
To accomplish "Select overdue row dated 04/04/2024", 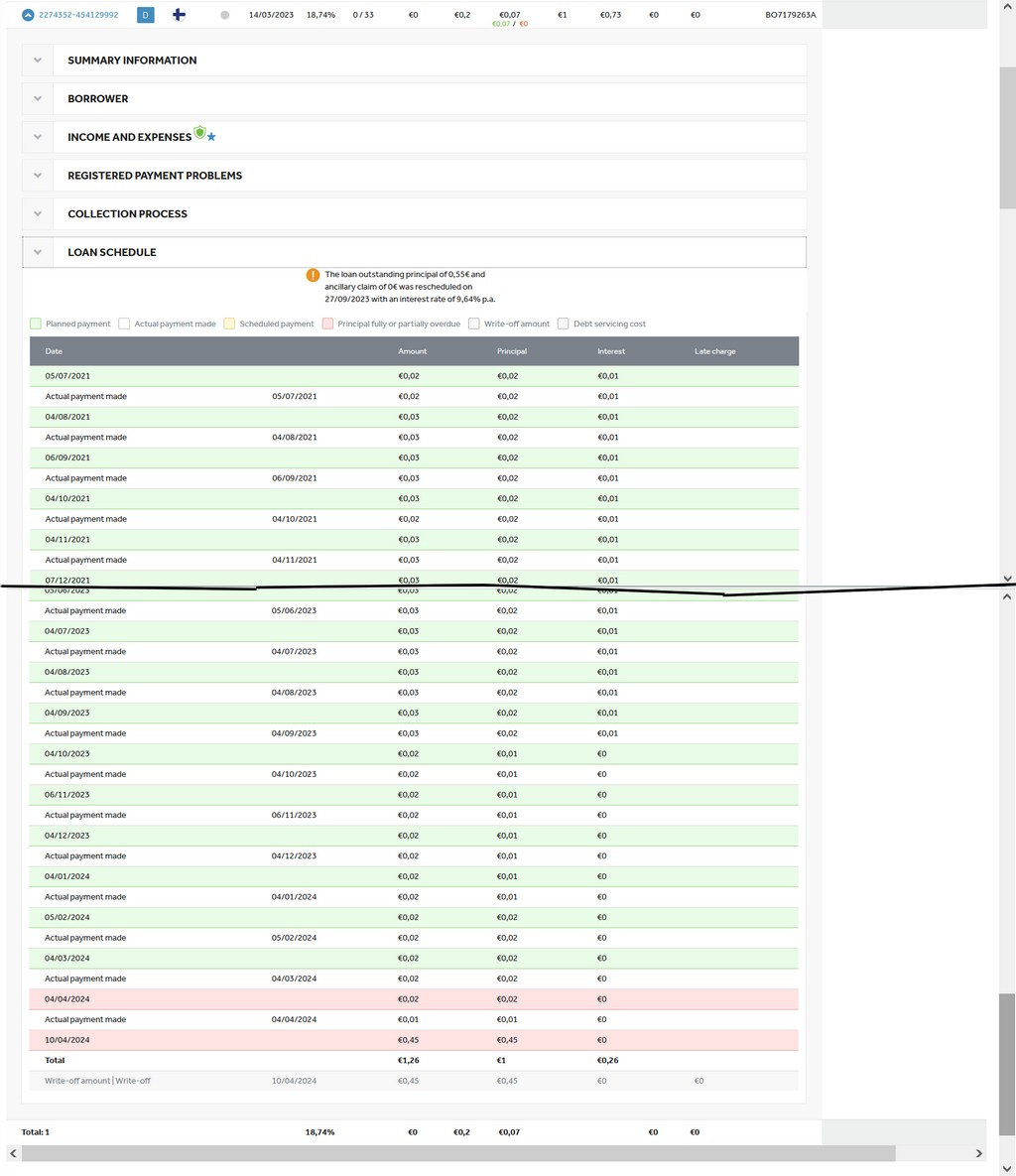I will coord(414,999).
